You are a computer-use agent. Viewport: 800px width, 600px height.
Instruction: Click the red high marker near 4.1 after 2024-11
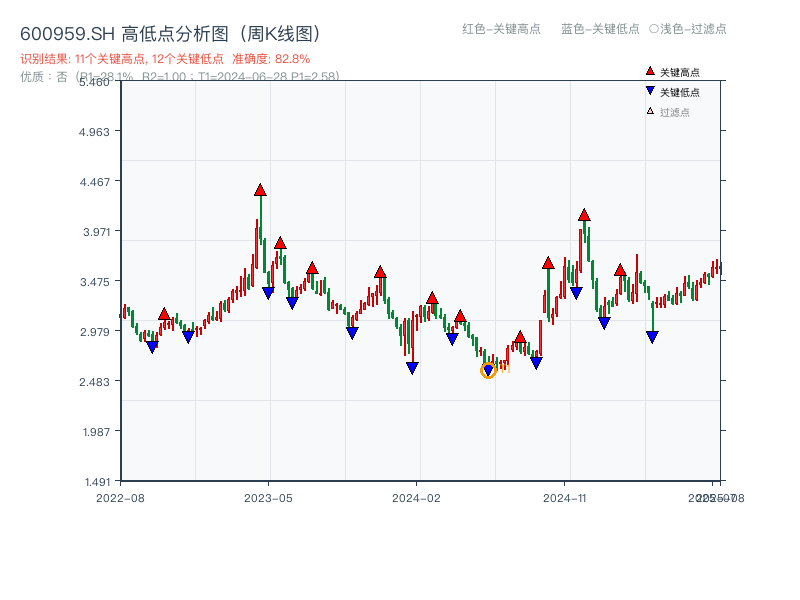584,215
